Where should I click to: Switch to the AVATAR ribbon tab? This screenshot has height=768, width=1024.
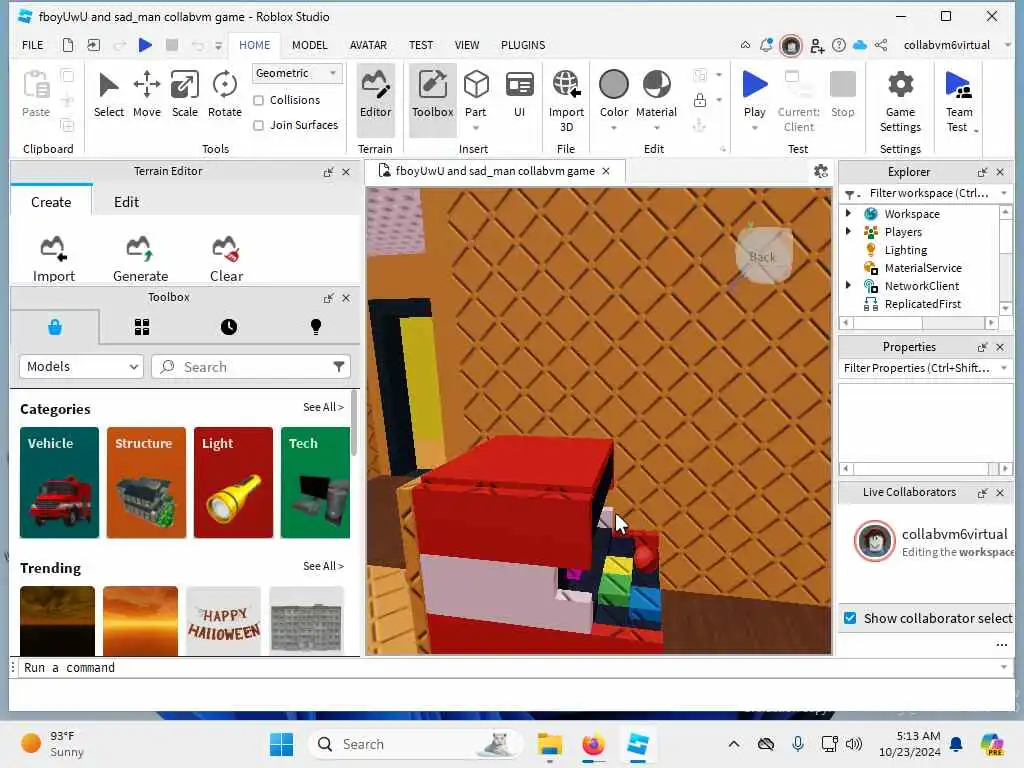(368, 45)
